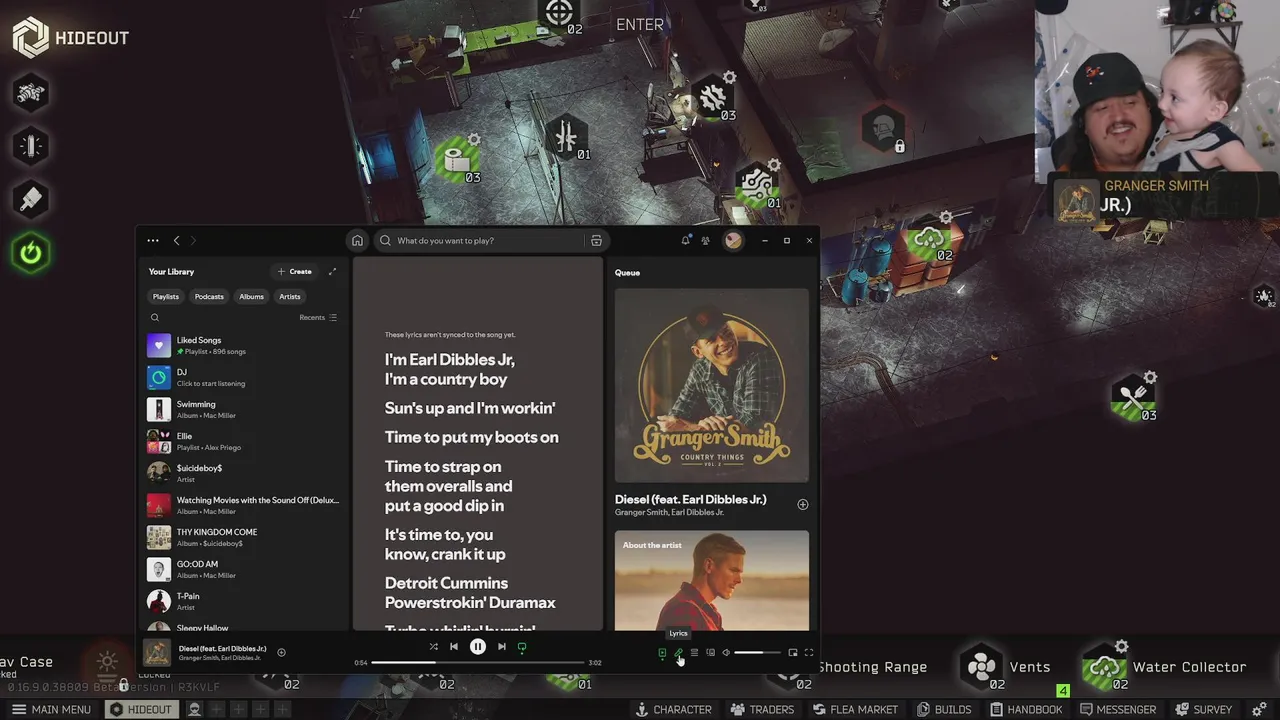Add Diesel to playlist from Queue panel
The height and width of the screenshot is (720, 1280).
(x=802, y=504)
